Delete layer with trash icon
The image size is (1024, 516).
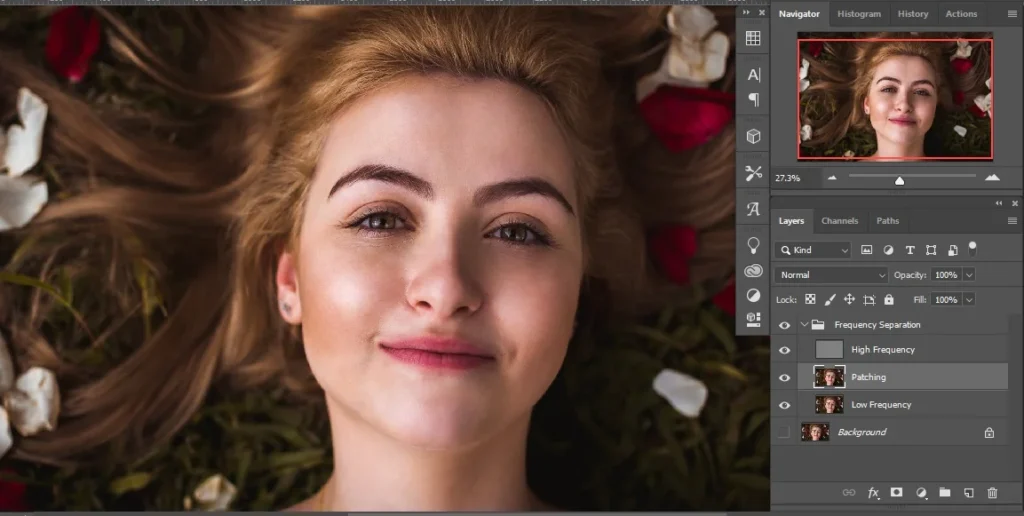(x=992, y=493)
